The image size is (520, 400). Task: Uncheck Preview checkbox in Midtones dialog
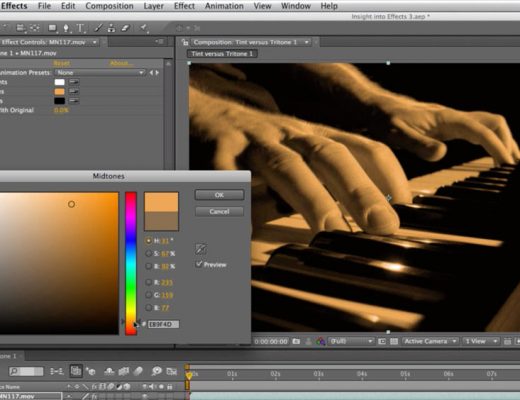(199, 264)
